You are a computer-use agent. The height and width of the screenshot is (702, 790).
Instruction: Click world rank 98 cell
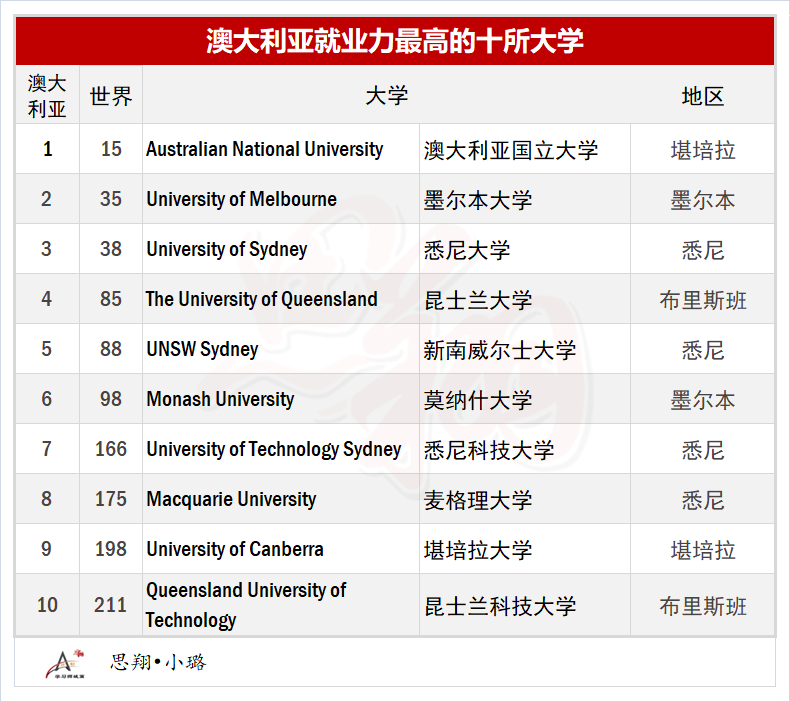tap(111, 399)
